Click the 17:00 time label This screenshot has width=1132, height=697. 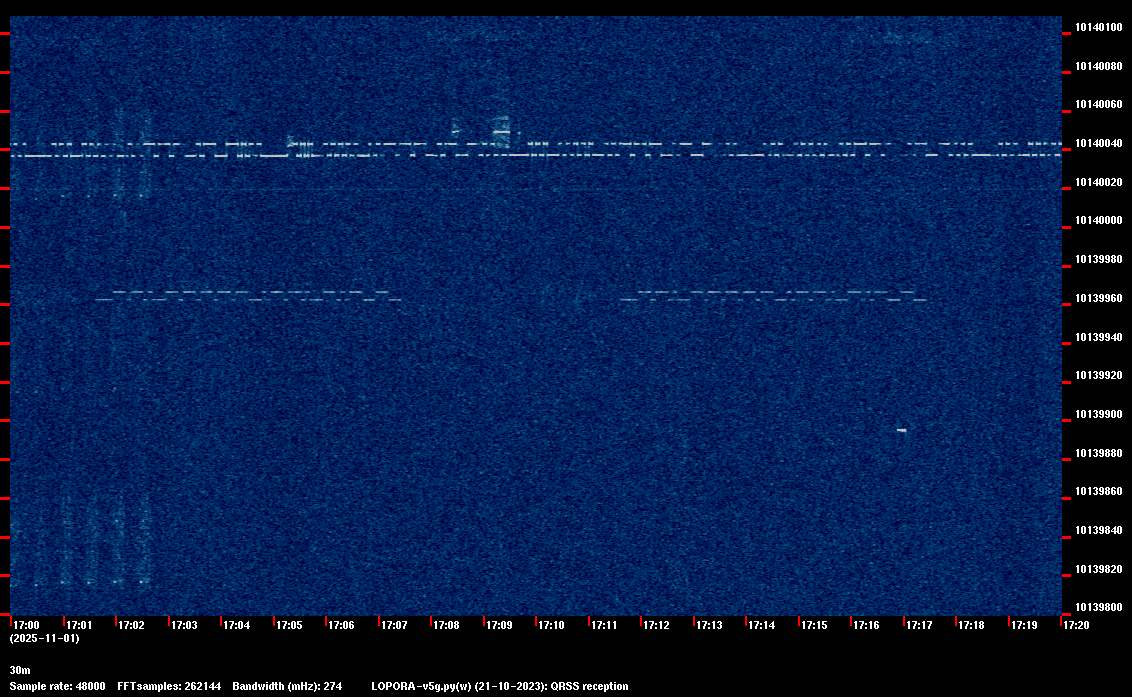click(27, 625)
